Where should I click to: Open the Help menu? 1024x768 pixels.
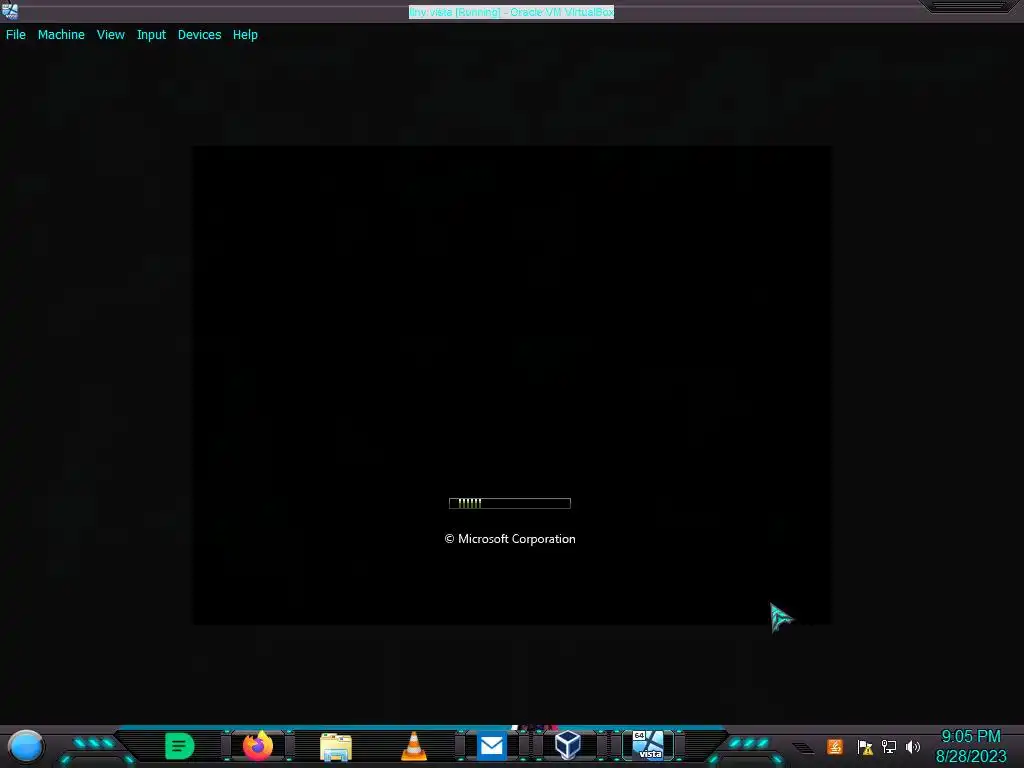245,35
